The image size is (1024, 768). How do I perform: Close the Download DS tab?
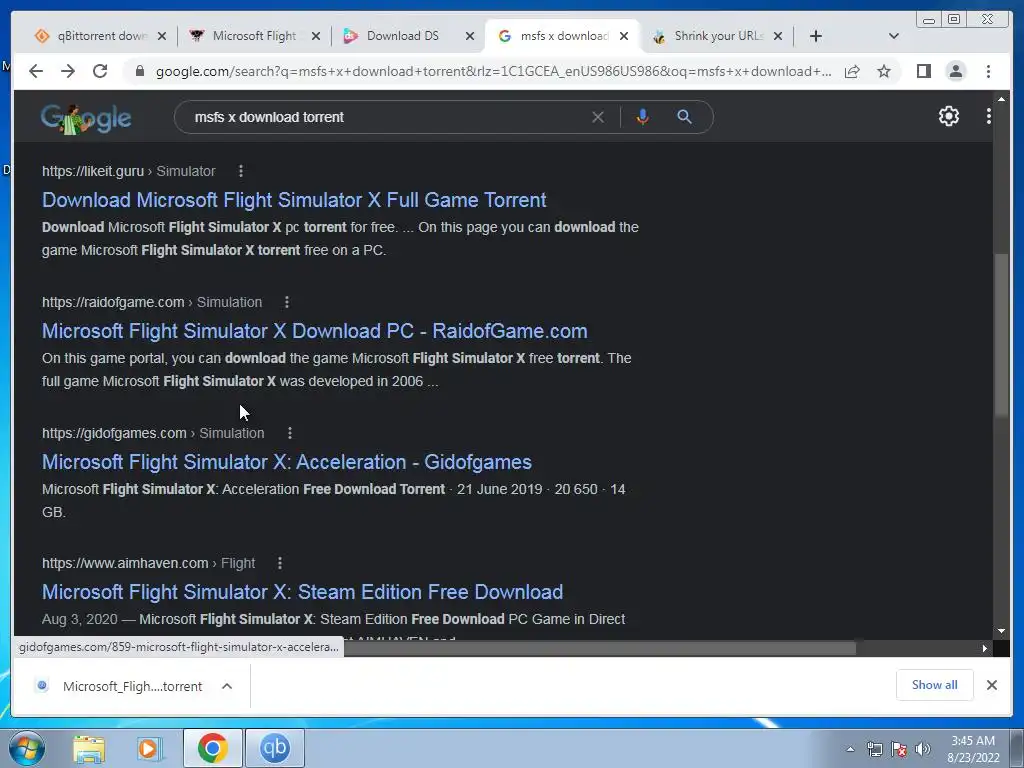pos(470,36)
